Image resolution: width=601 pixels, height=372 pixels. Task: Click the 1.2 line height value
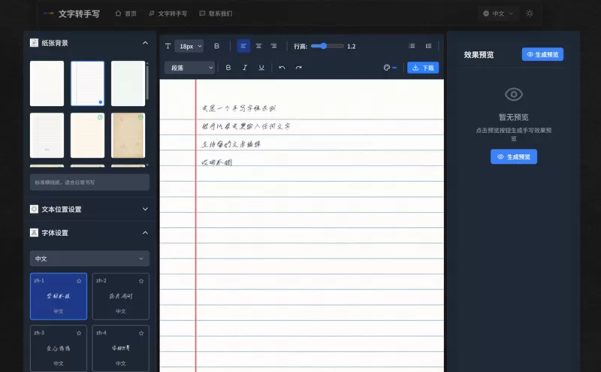click(351, 46)
